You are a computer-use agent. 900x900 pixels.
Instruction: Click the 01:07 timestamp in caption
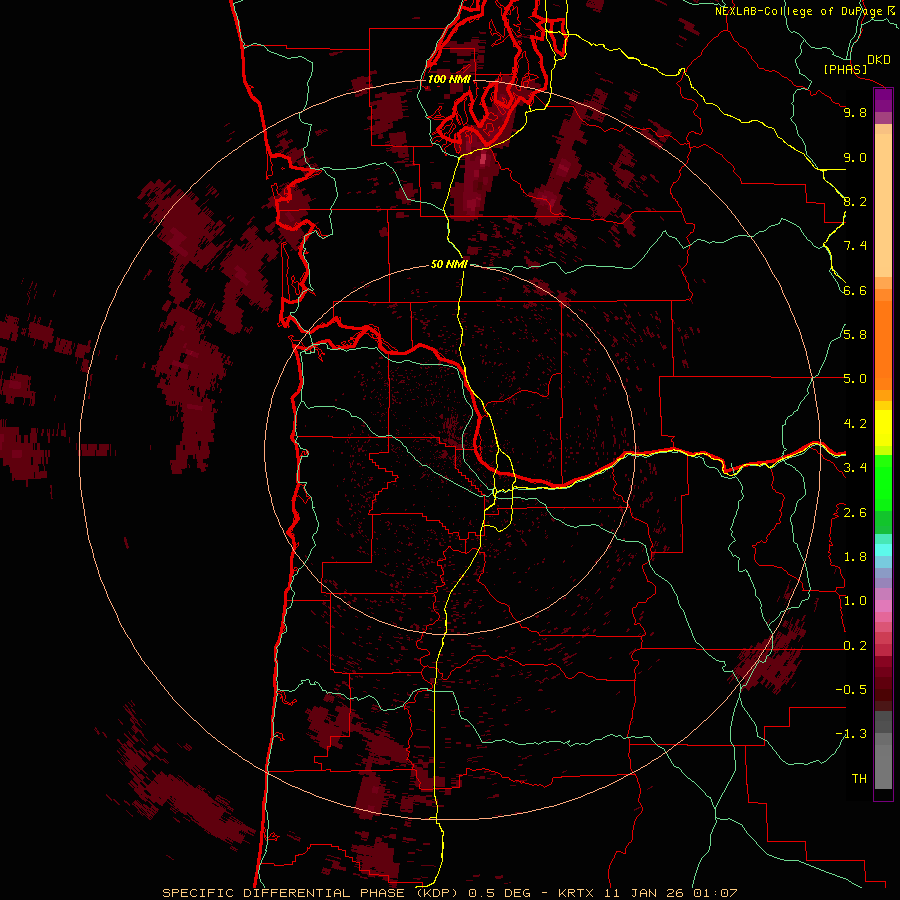click(715, 893)
